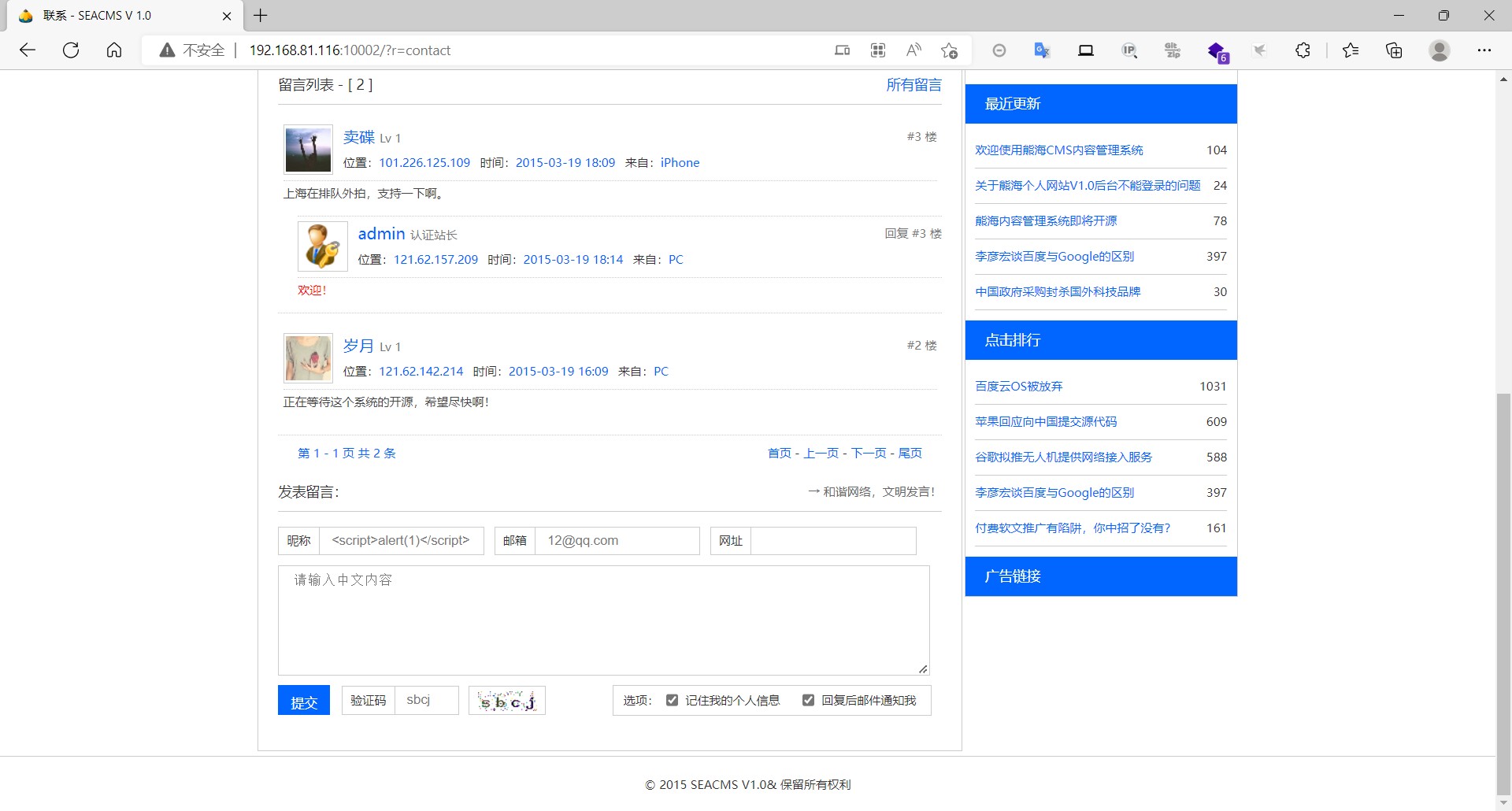Viewport: 1512px width, 811px height.
Task: Click the grid/zip extension icon
Action: (1173, 50)
